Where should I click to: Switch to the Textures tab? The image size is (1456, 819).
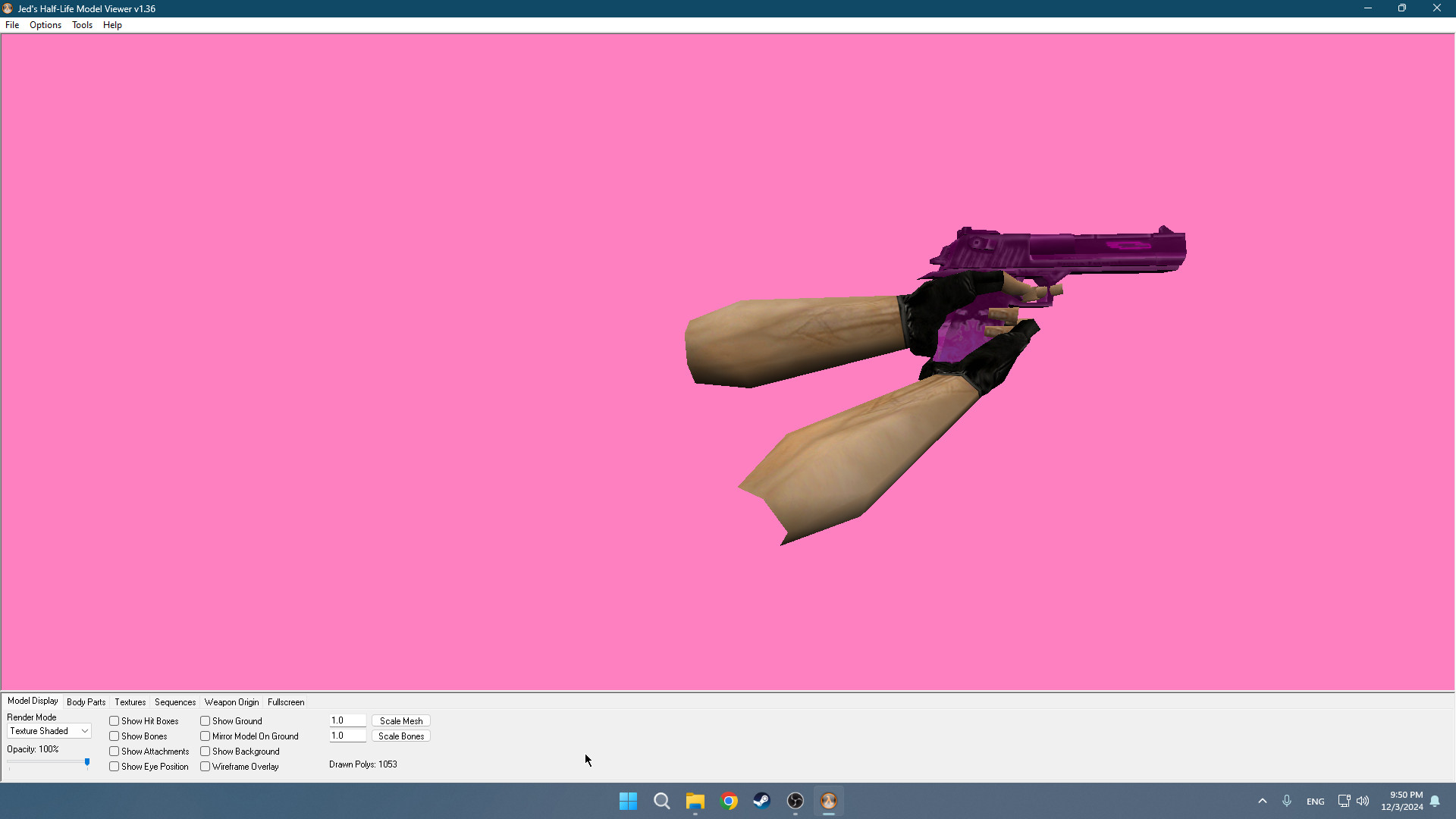(130, 702)
